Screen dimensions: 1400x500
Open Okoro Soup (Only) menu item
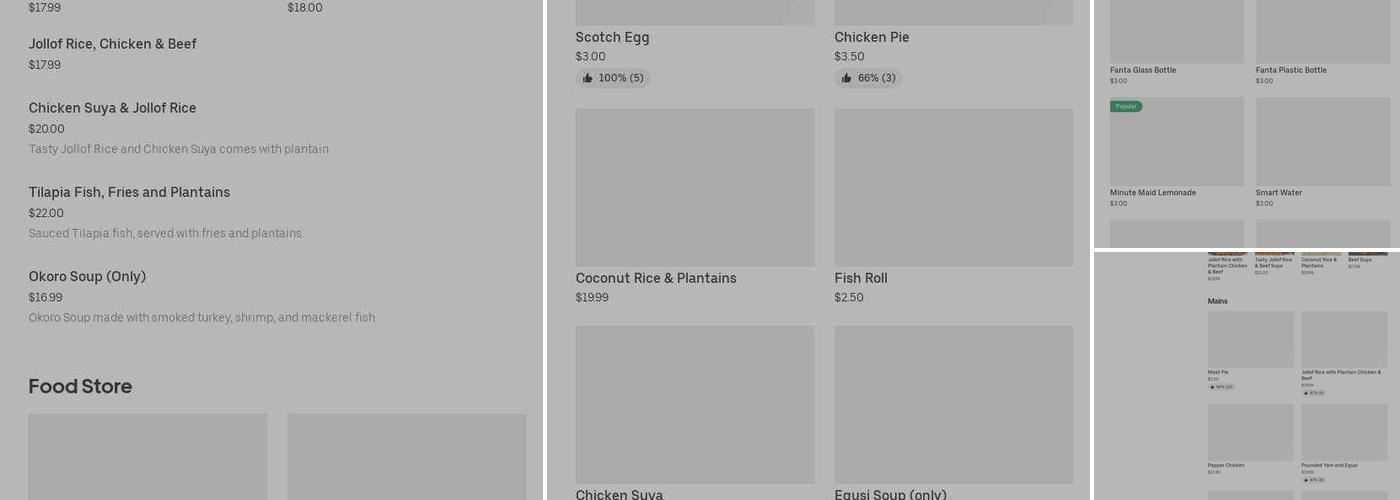[x=87, y=276]
